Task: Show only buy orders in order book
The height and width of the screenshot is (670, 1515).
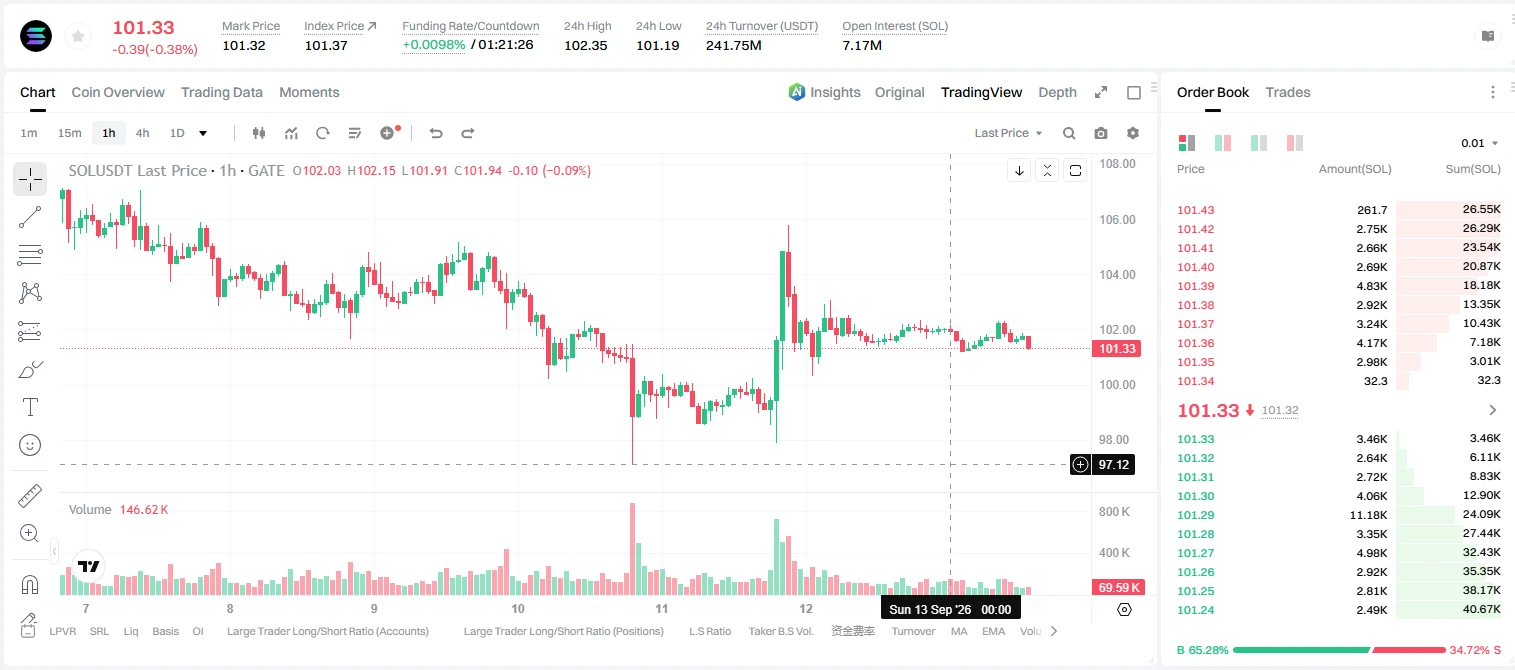Action: tap(1259, 143)
